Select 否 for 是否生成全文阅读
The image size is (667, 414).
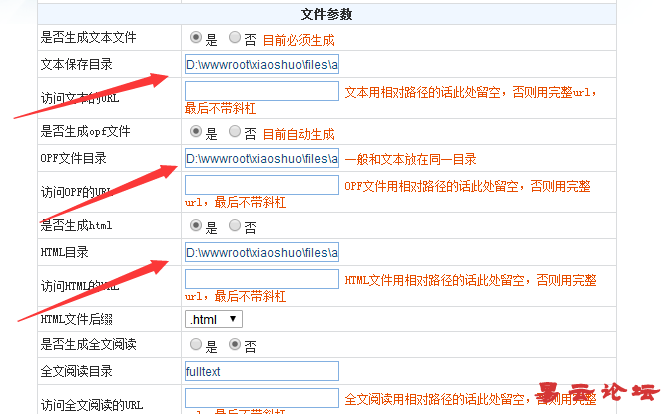coord(235,344)
